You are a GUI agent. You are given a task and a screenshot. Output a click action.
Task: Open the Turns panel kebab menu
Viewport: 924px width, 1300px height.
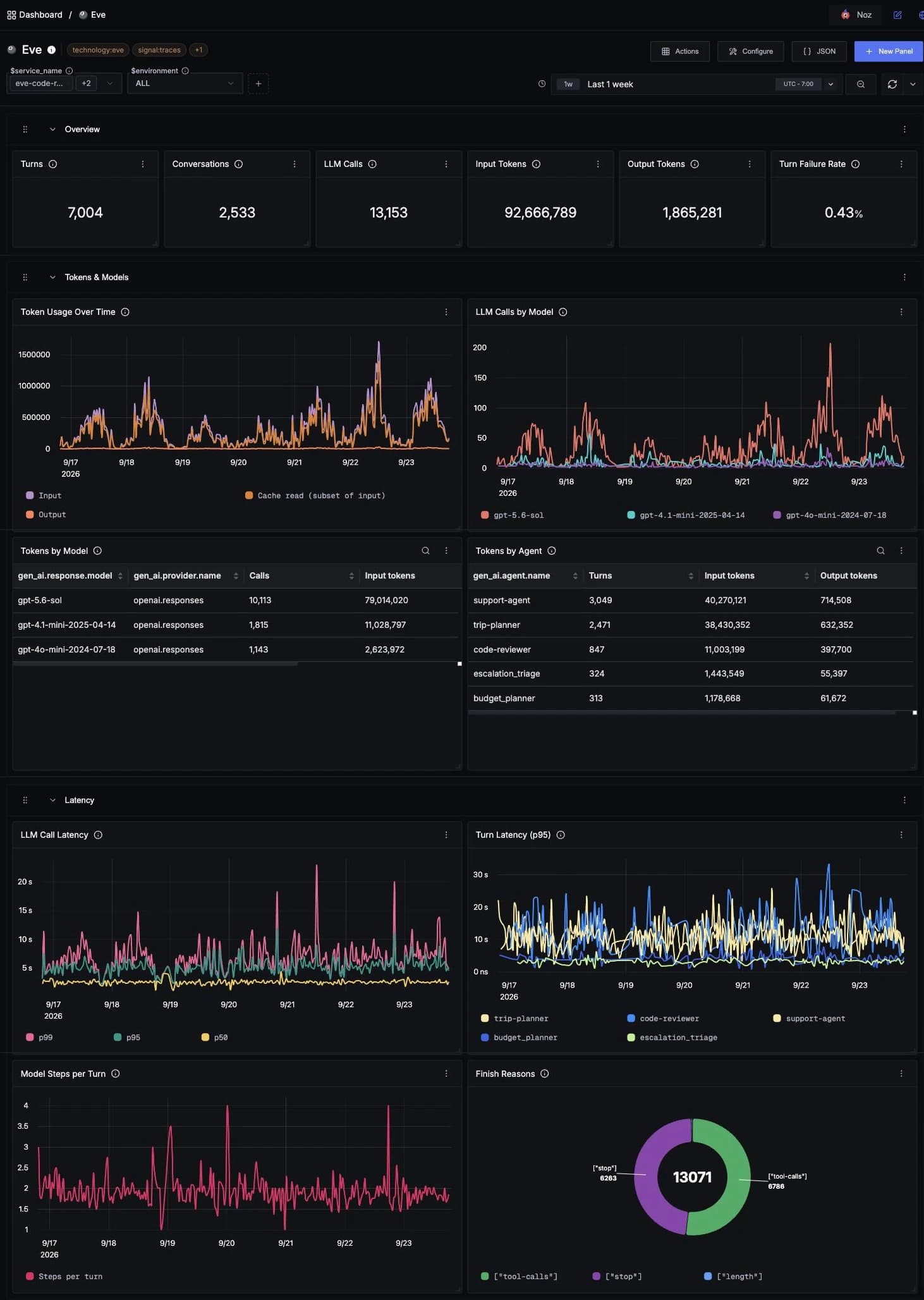tap(143, 164)
